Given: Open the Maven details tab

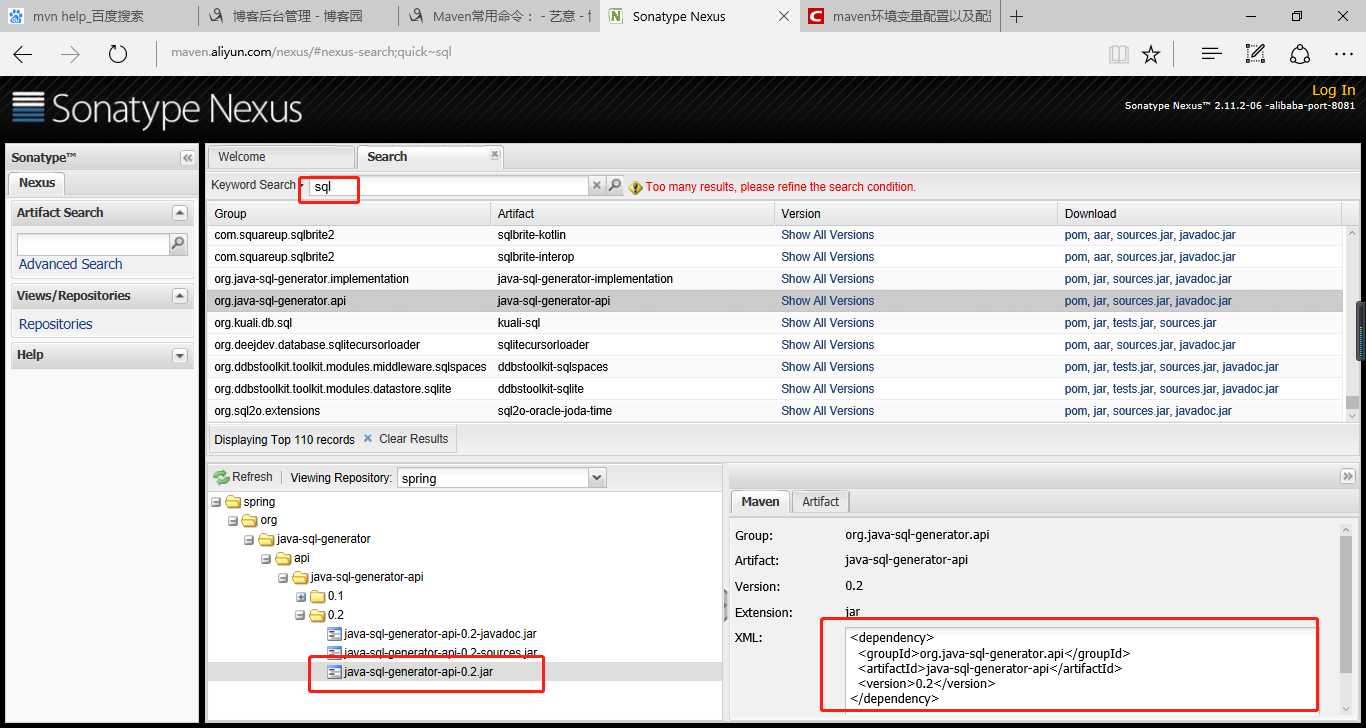Looking at the screenshot, I should click(x=760, y=501).
